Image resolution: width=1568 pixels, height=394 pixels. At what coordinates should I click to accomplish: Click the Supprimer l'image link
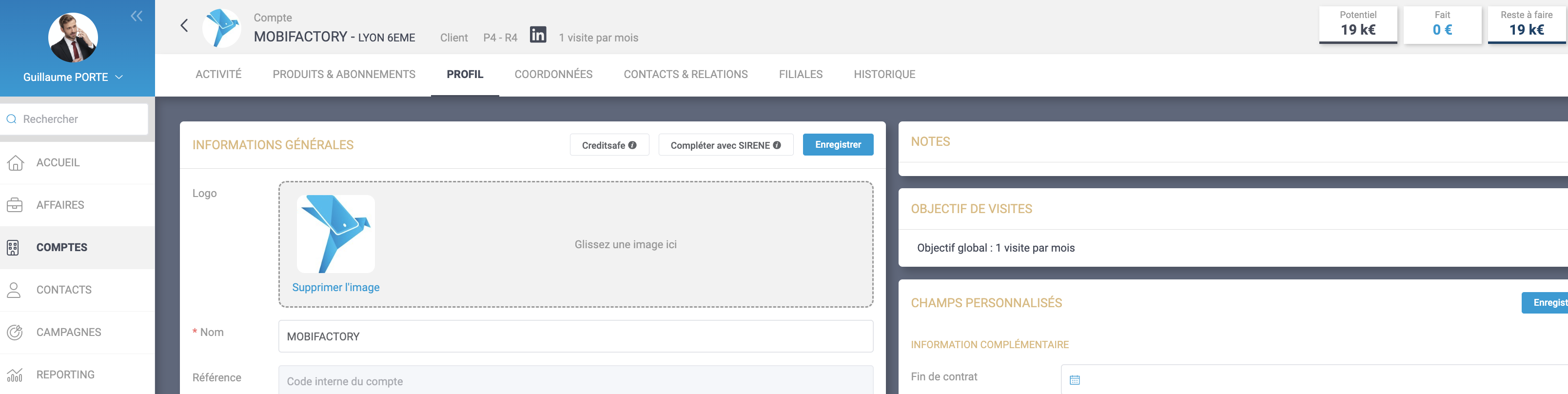coord(335,287)
